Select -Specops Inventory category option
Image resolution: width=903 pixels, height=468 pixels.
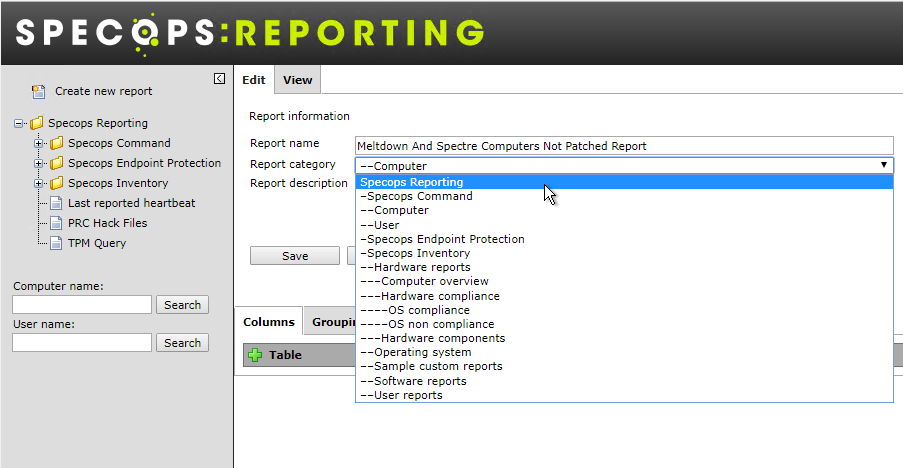click(x=624, y=253)
